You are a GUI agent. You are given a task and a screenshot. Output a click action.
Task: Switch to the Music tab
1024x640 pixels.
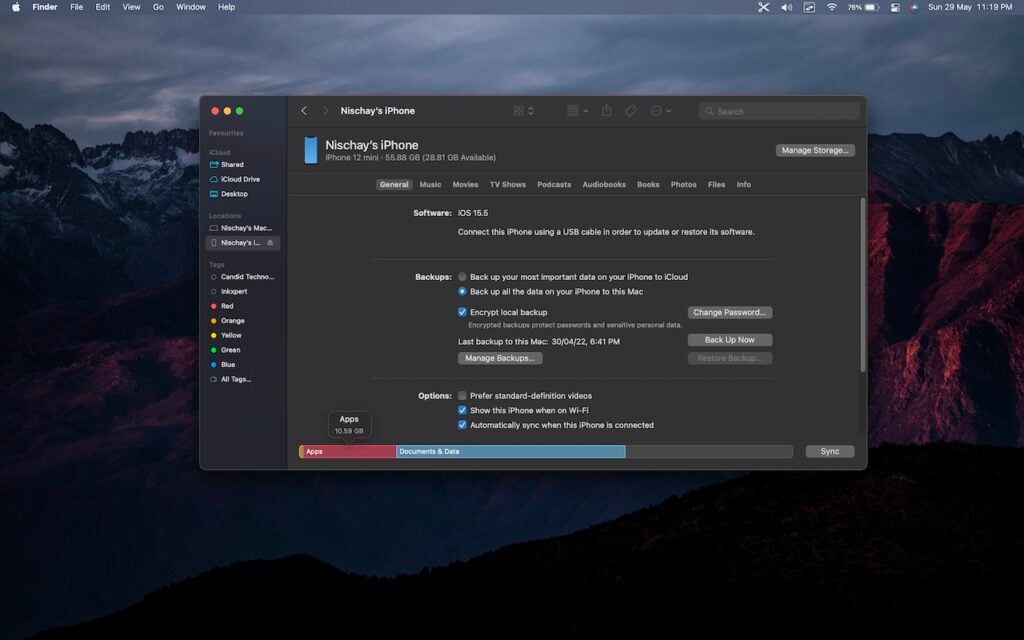[430, 185]
